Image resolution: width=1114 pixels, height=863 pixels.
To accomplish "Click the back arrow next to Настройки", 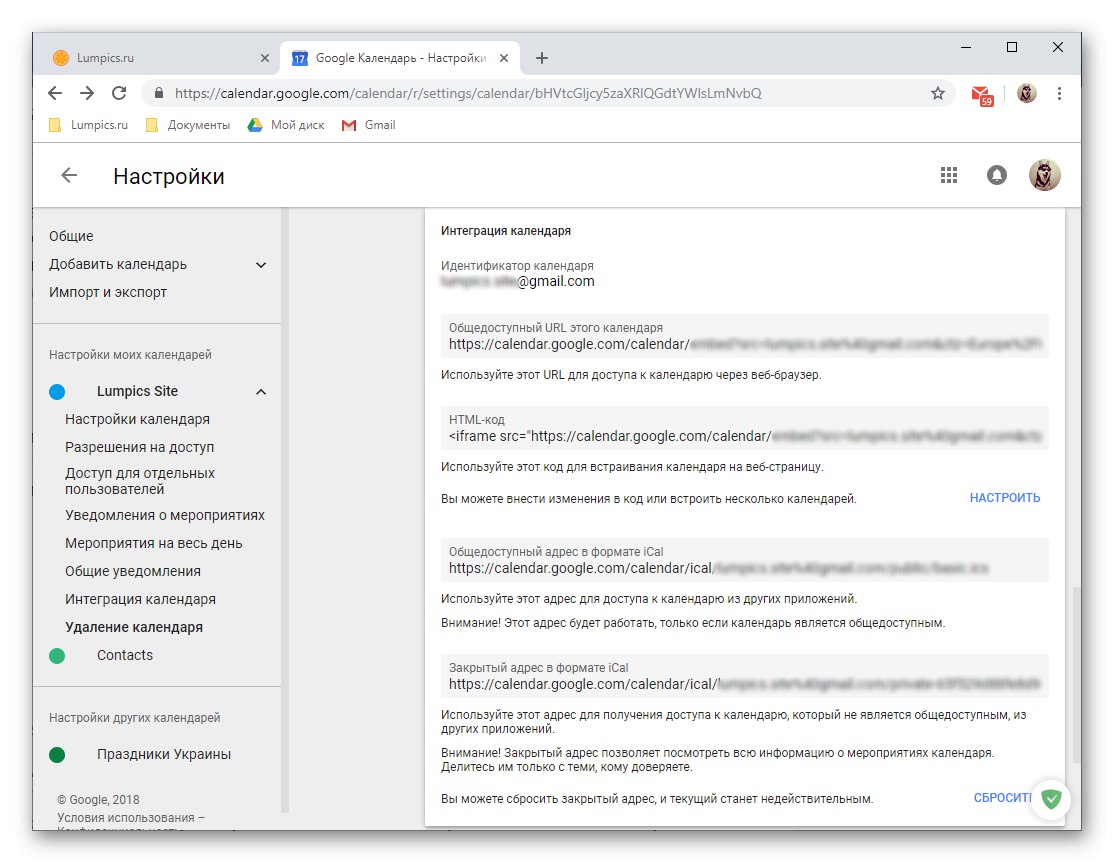I will tap(67, 174).
